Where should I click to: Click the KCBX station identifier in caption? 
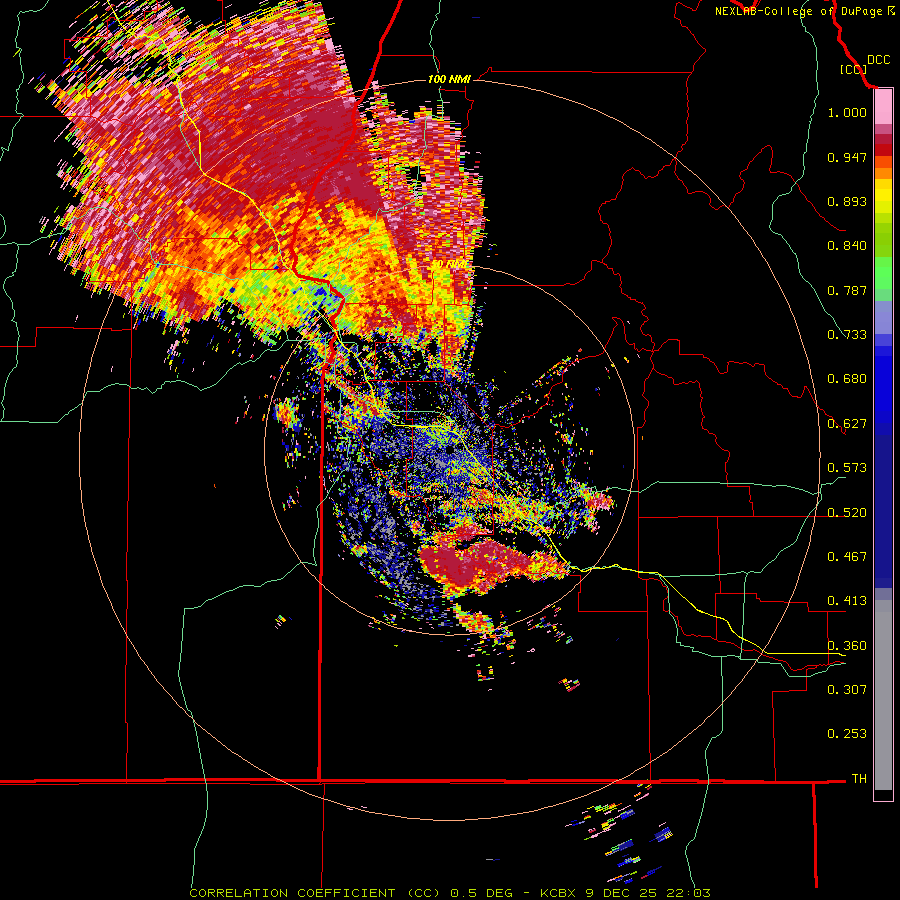(x=559, y=893)
